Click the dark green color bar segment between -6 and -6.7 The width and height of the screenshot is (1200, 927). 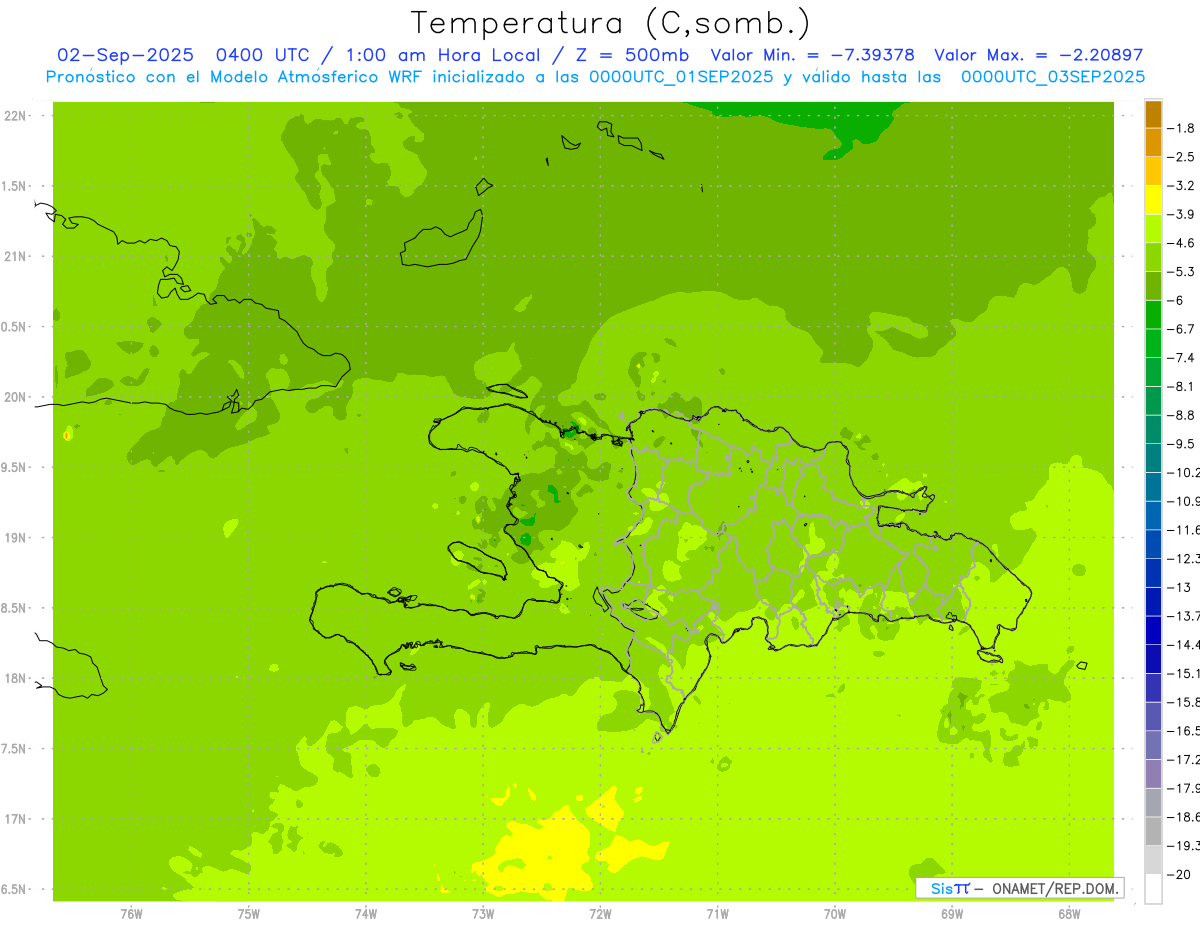point(1153,315)
